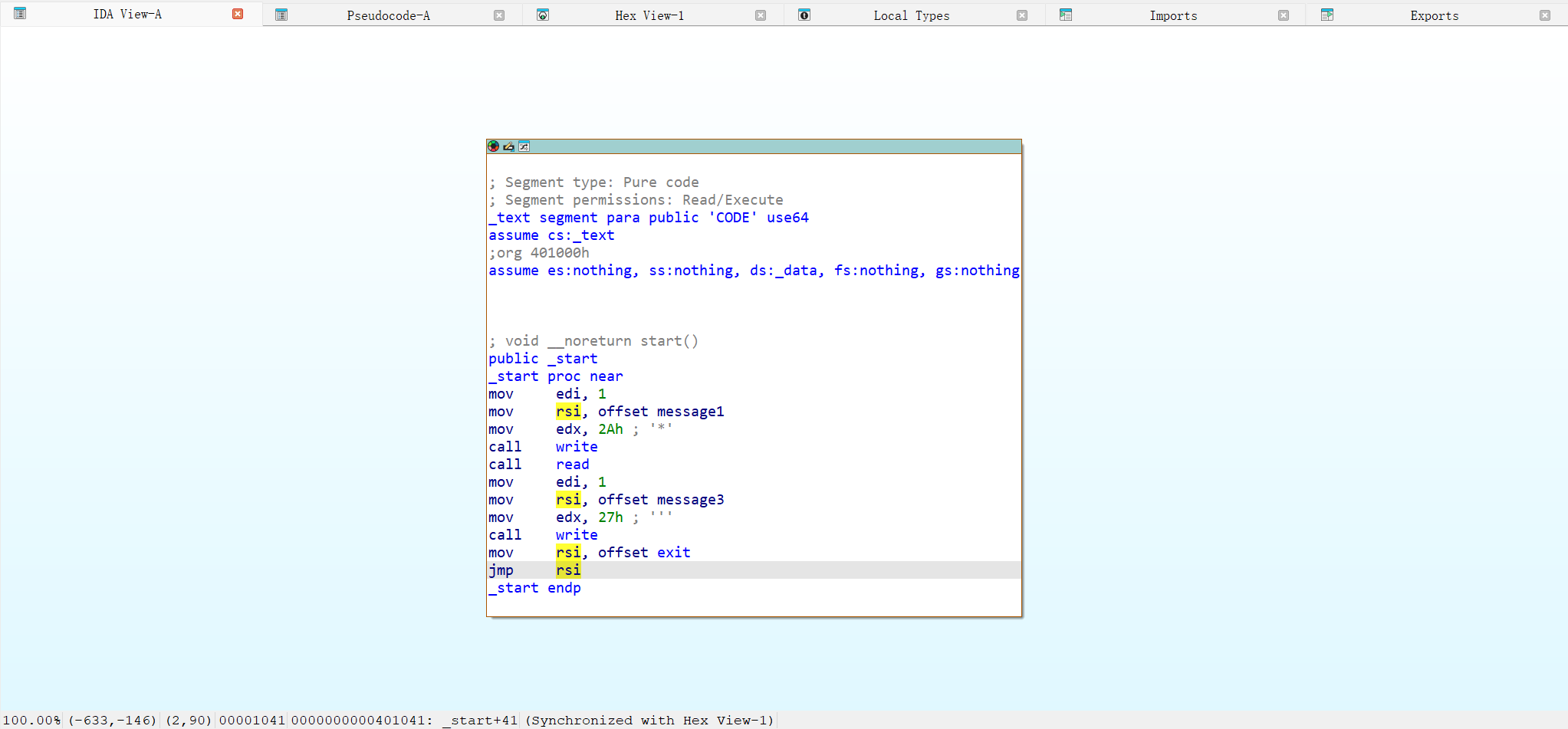This screenshot has width=1568, height=729.
Task: Close the Pseudocode-A tab
Action: point(499,15)
